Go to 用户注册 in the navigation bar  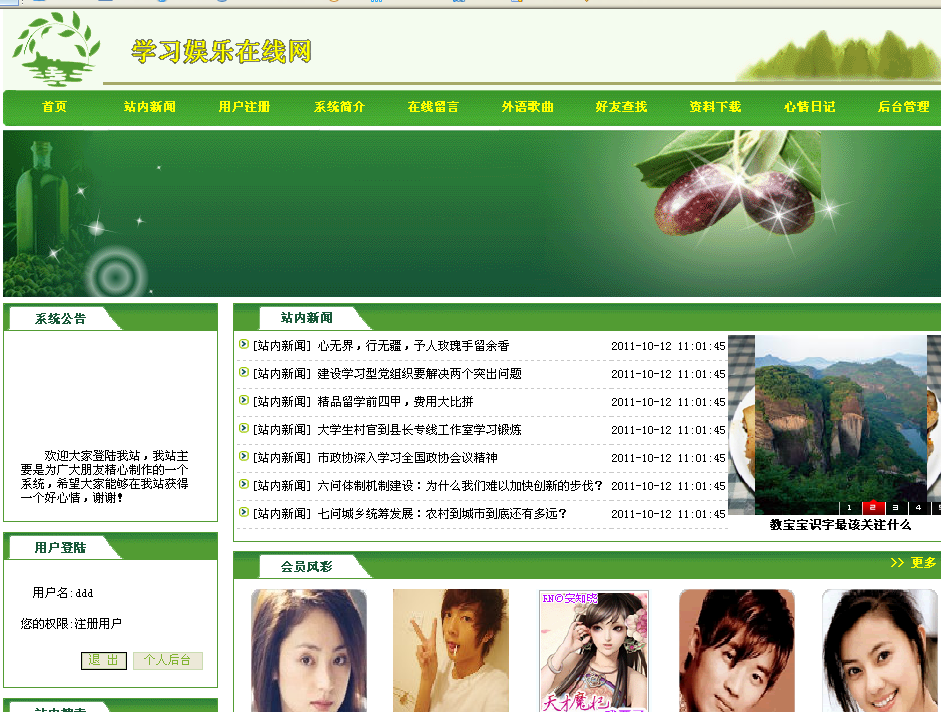pos(244,107)
